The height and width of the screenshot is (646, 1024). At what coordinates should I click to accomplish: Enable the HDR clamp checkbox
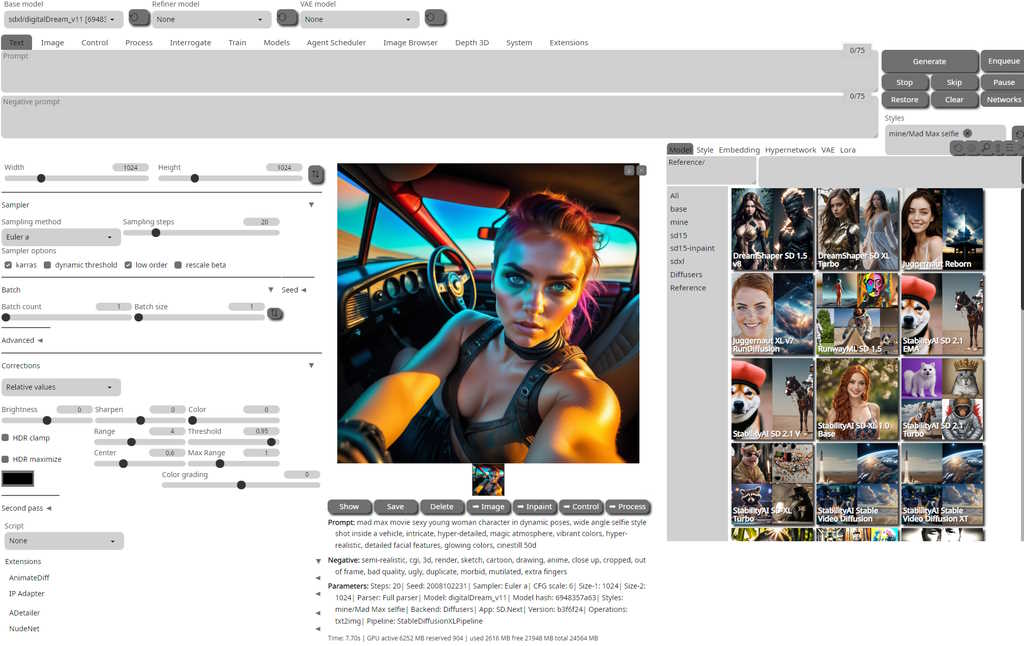[6, 438]
